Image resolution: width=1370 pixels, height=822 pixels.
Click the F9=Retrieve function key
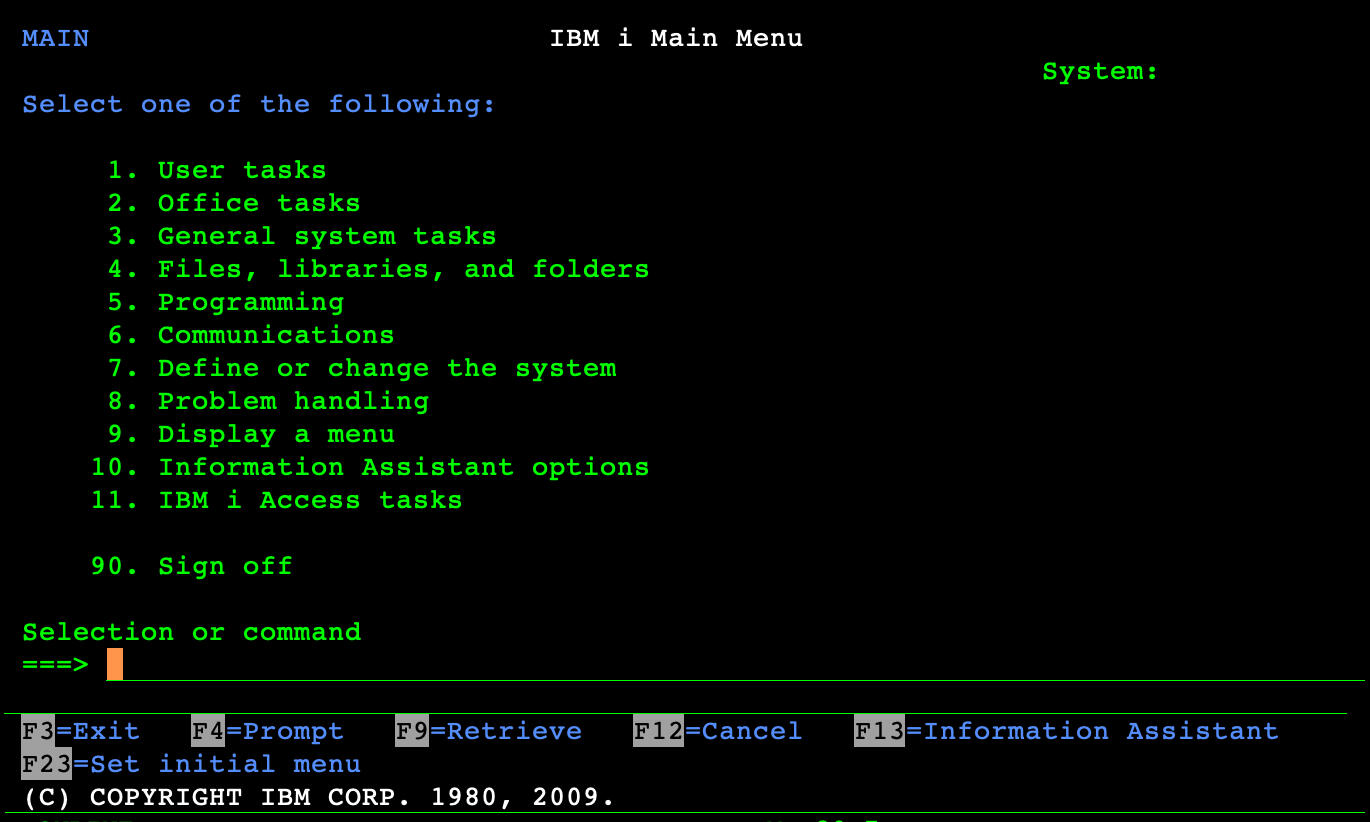(489, 731)
